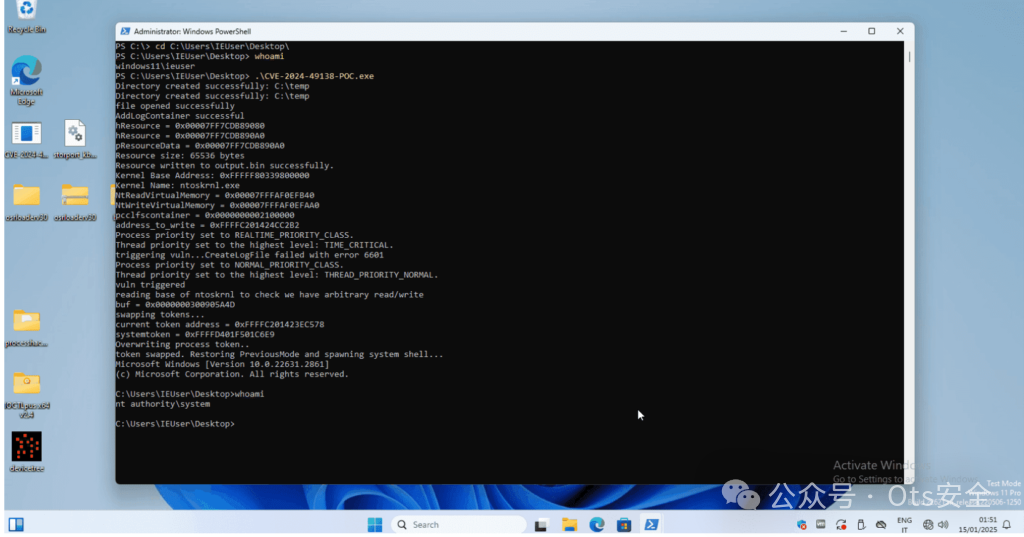Select the Microsoft Edge desktop shortcut
Screen dimensions: 1024x537
tap(26, 80)
